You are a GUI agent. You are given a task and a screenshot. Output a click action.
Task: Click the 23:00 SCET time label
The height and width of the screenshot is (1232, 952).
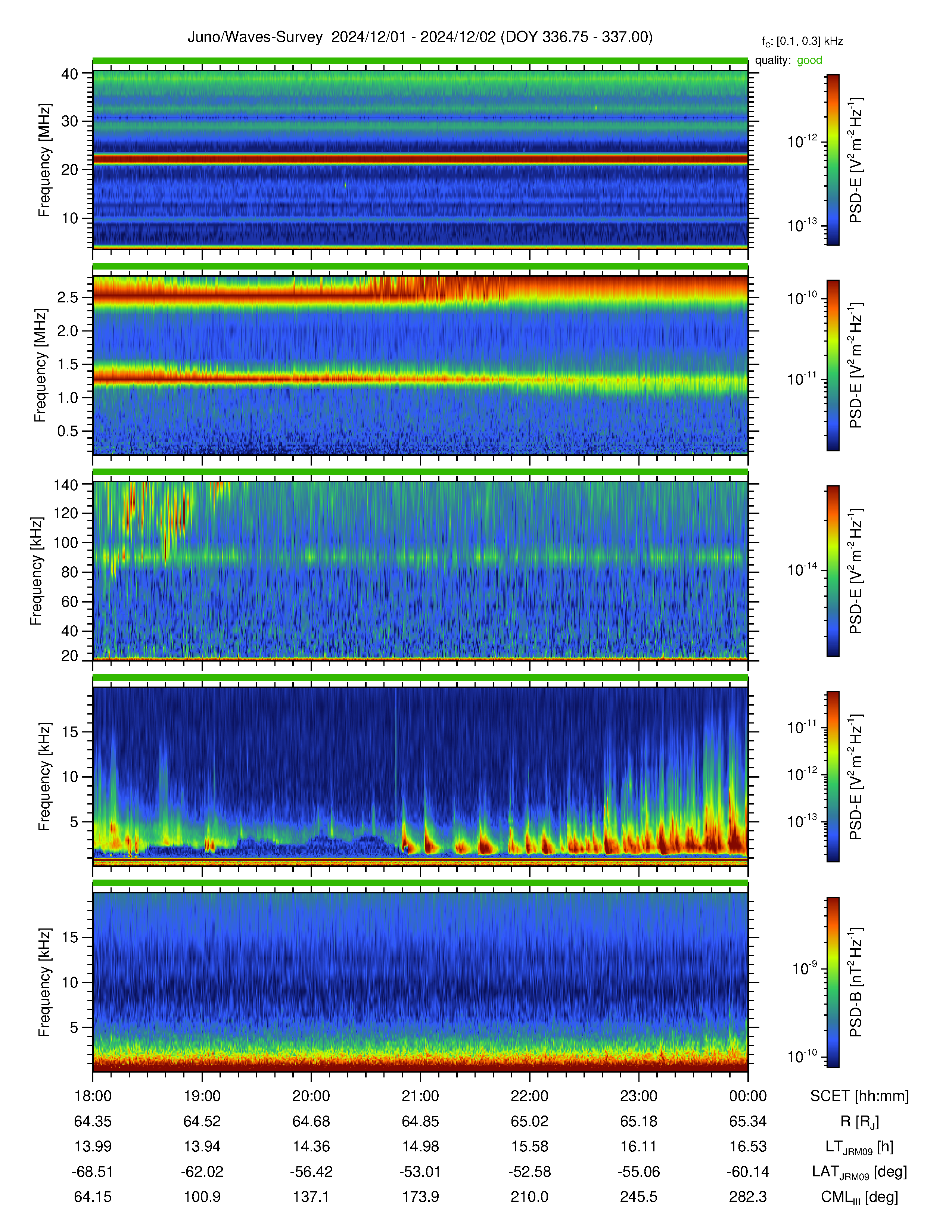pos(638,1096)
